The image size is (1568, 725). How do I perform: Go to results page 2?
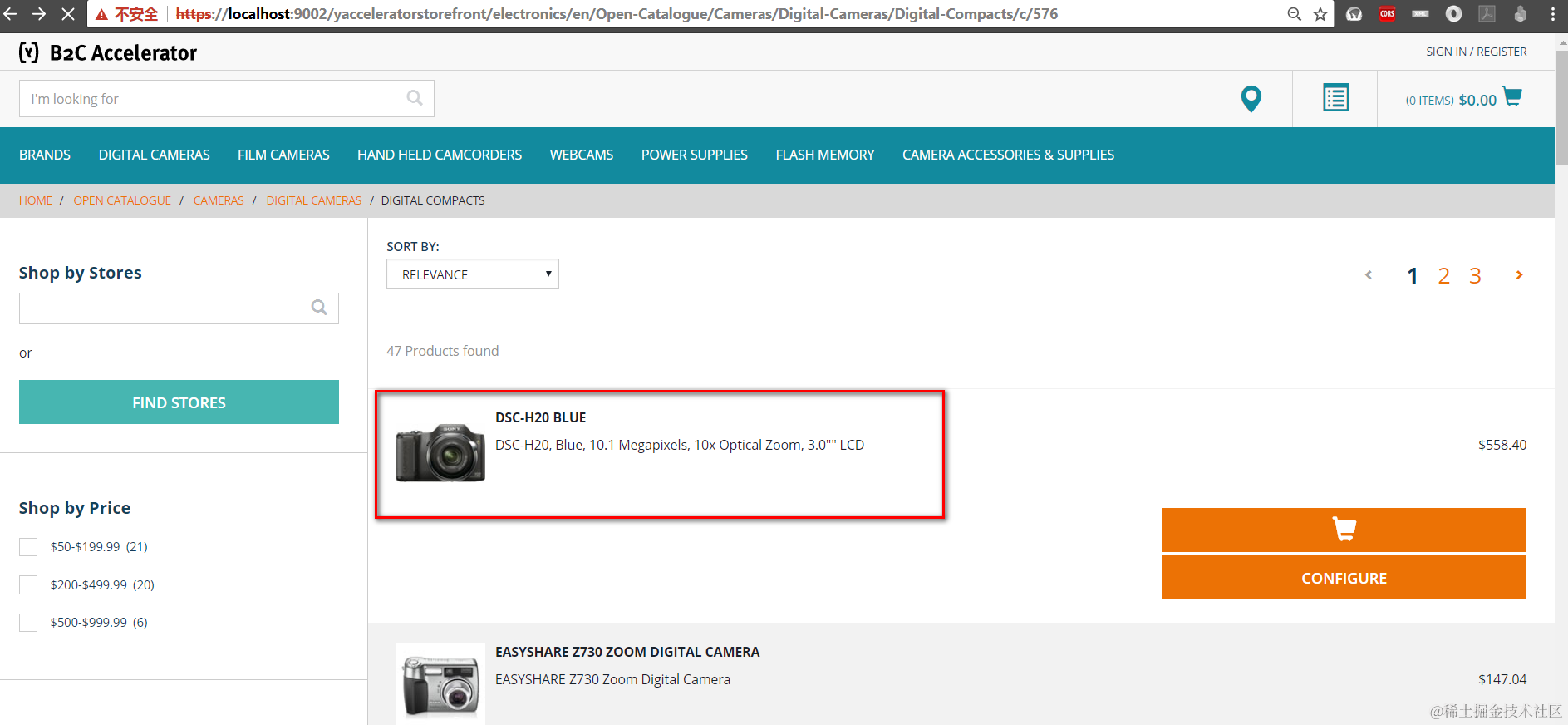coord(1444,276)
